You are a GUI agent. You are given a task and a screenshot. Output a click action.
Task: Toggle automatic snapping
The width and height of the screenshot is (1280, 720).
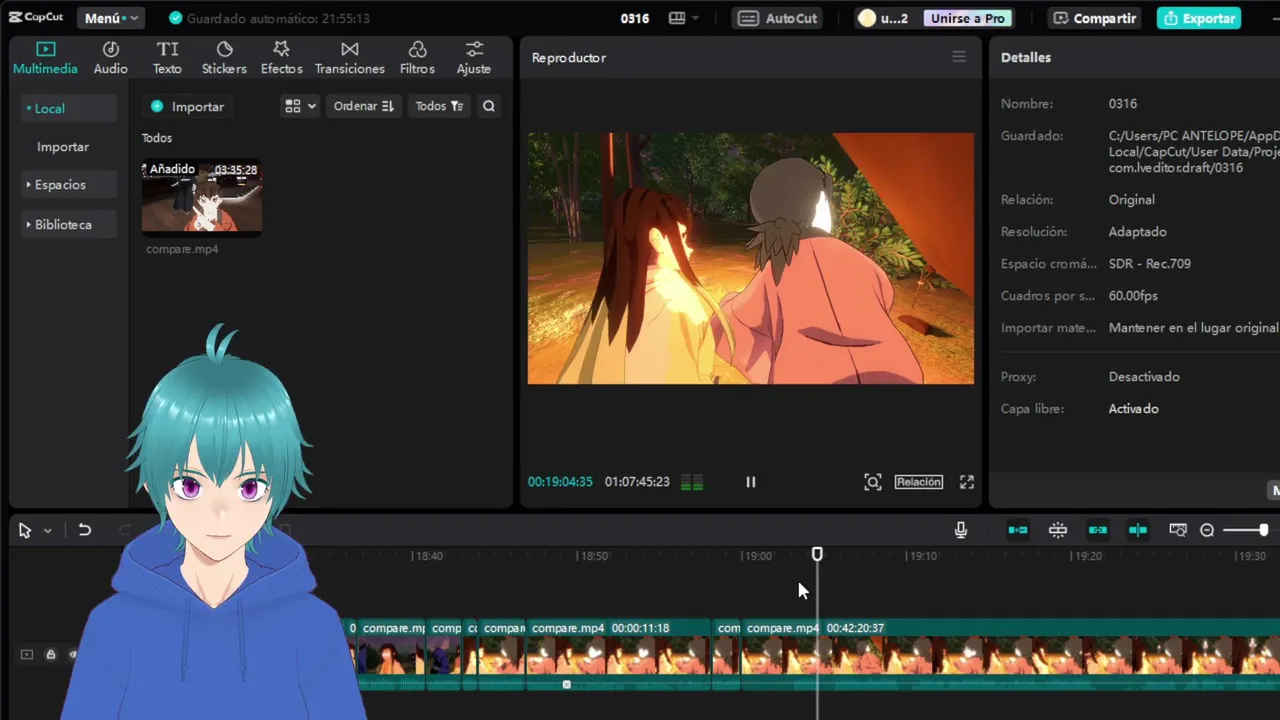(1058, 530)
